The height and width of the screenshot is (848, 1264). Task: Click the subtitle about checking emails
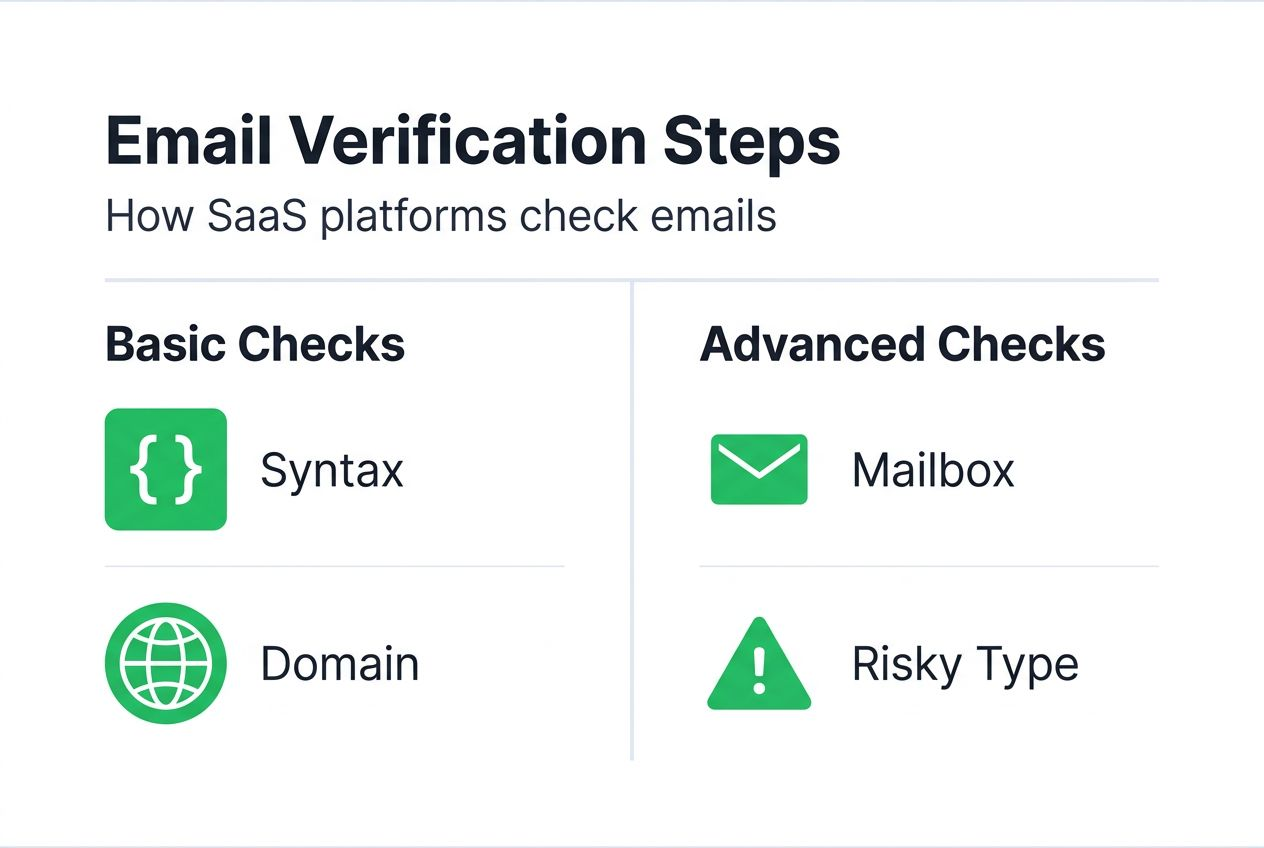(x=441, y=217)
